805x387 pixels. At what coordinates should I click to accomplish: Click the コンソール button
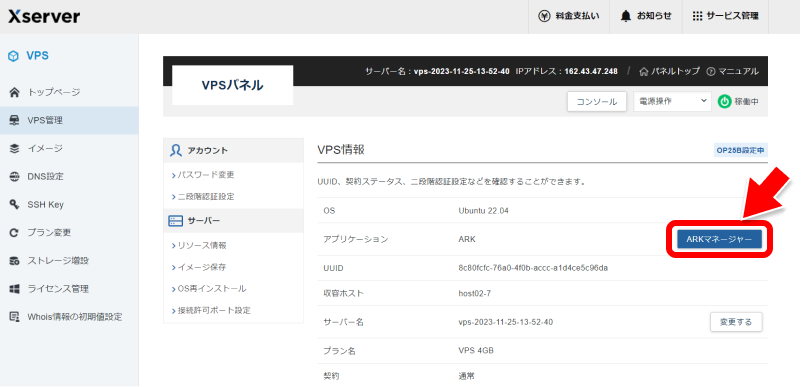597,102
